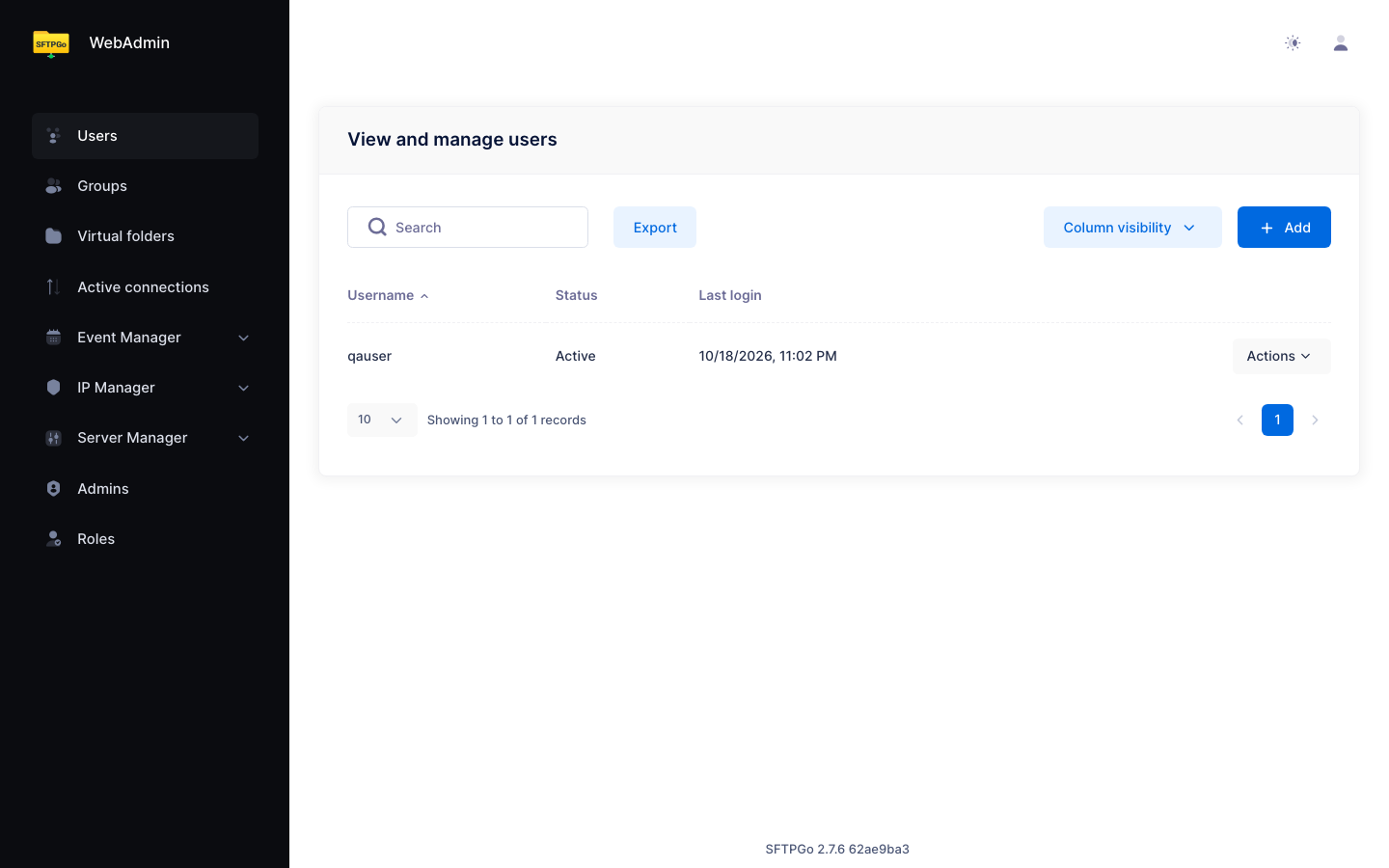The height and width of the screenshot is (868, 1389).
Task: Click the Add user button
Action: click(1284, 227)
